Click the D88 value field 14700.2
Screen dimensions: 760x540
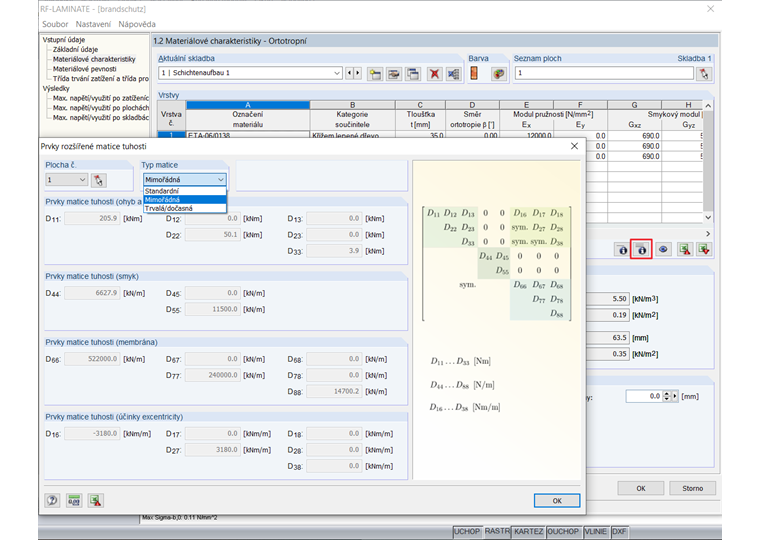tap(334, 391)
